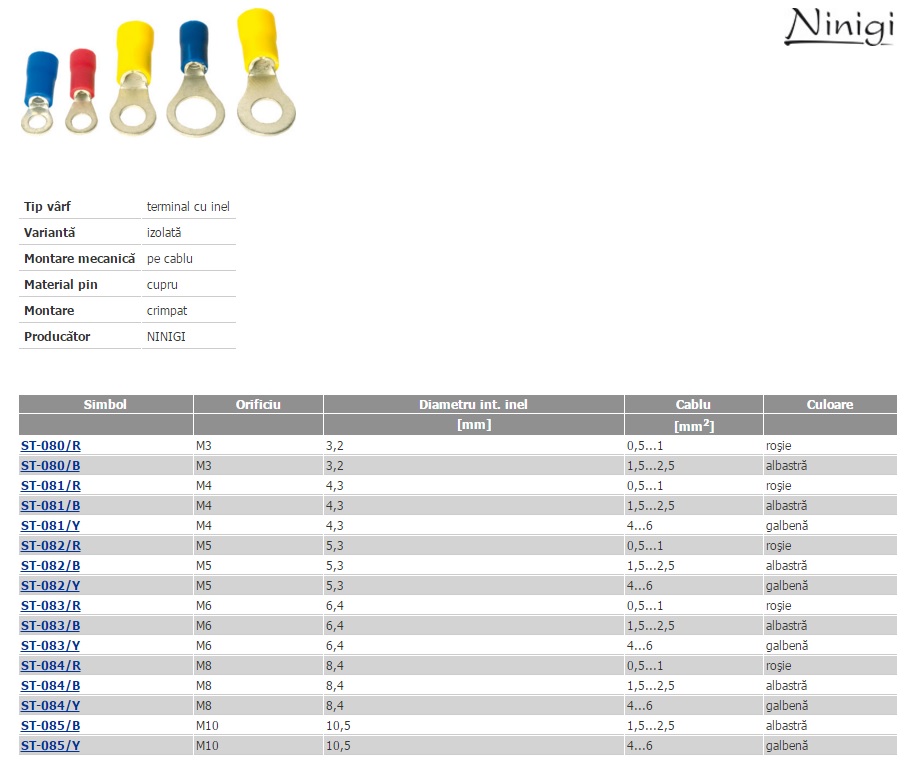The height and width of the screenshot is (765, 913).
Task: Click 'albastră' in the ST-081/B row
Action: (x=787, y=506)
